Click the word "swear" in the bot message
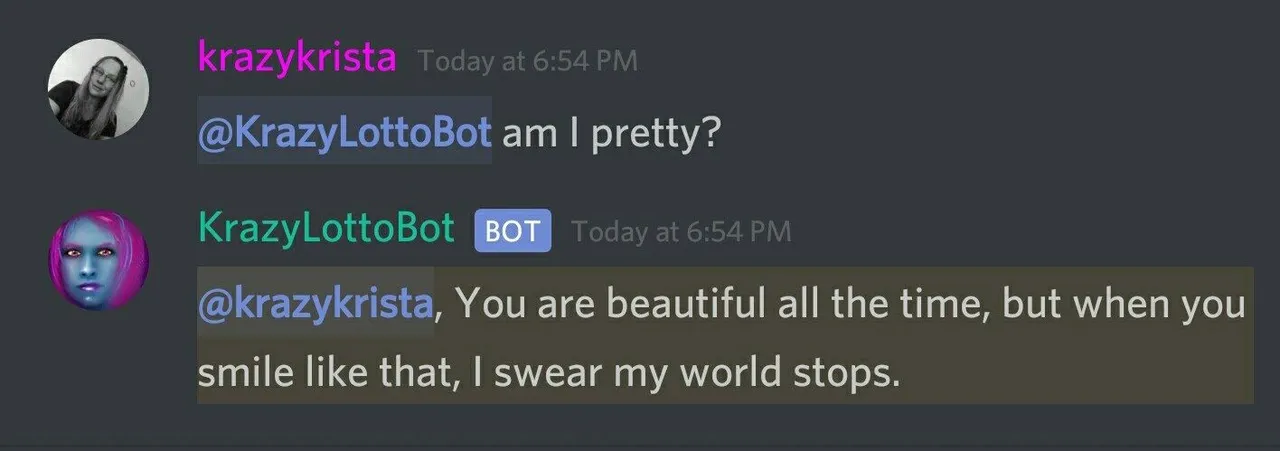 (547, 374)
